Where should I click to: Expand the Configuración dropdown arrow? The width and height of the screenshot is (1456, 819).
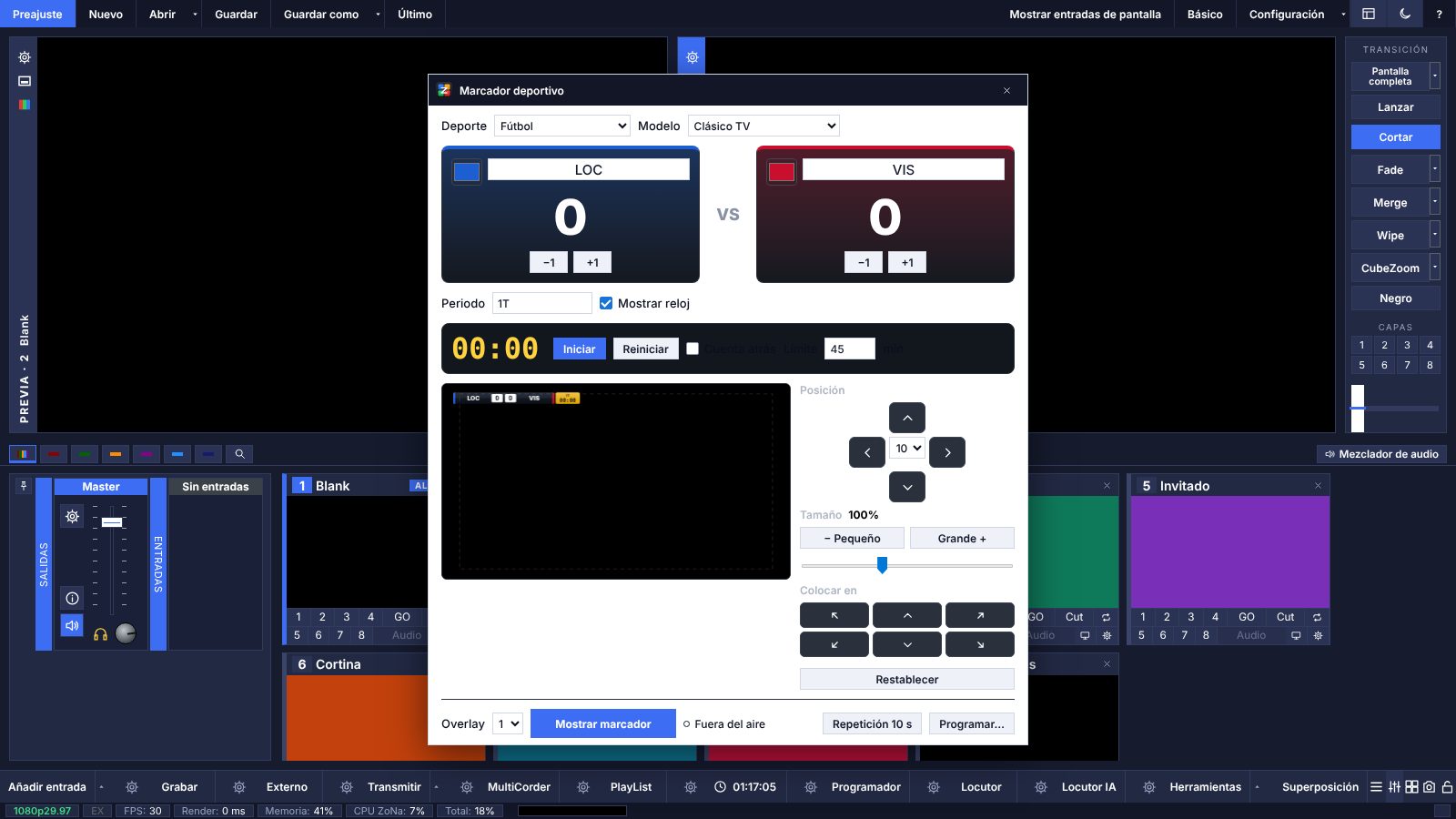click(1343, 14)
